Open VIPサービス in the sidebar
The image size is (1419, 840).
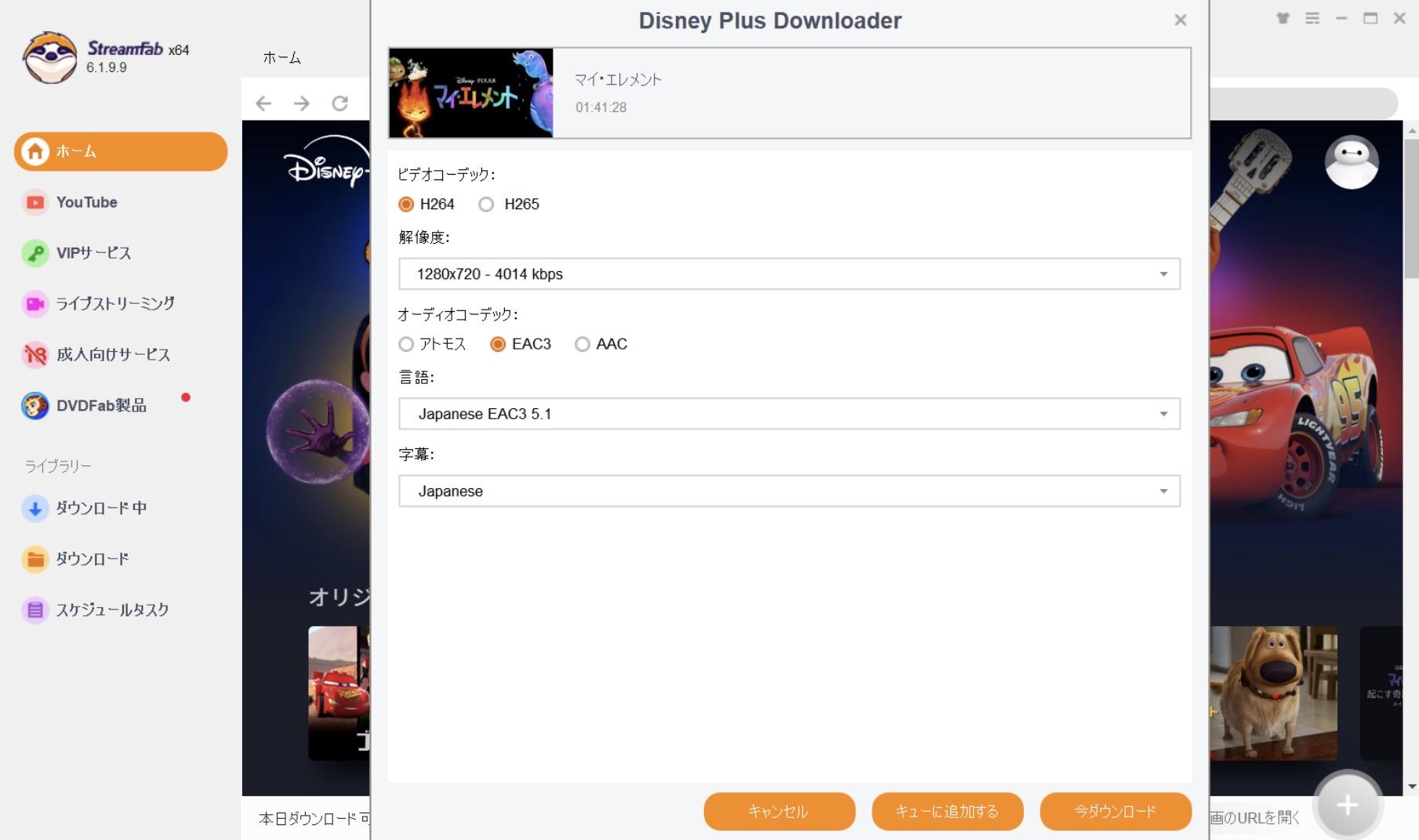coord(93,253)
